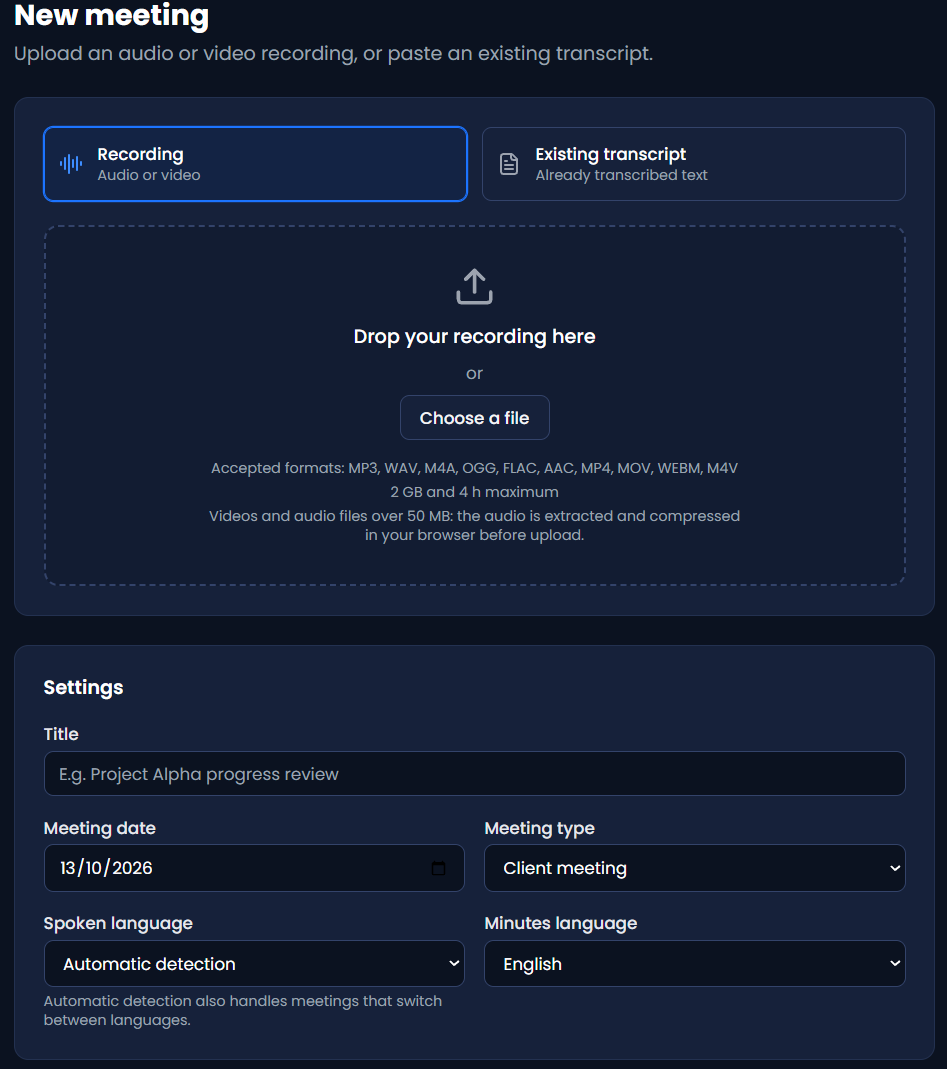Click the audio waveform icon in Recording
The height and width of the screenshot is (1069, 947).
pyautogui.click(x=71, y=164)
